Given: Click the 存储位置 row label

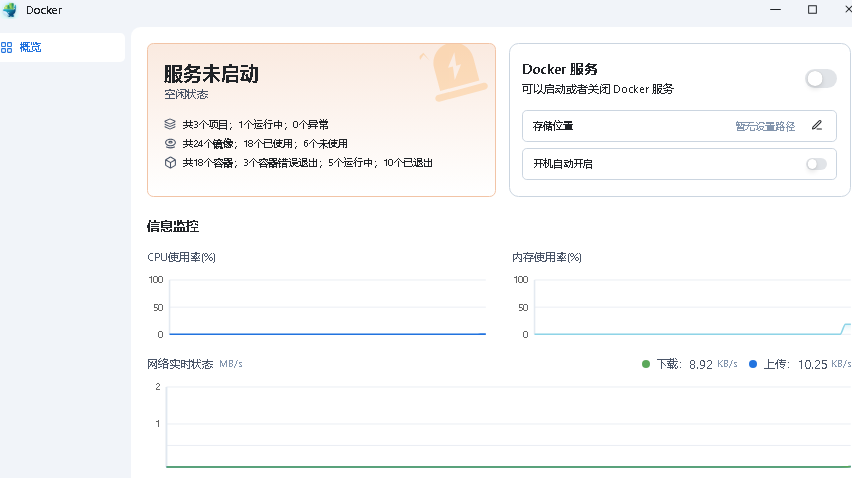Looking at the screenshot, I should point(553,126).
